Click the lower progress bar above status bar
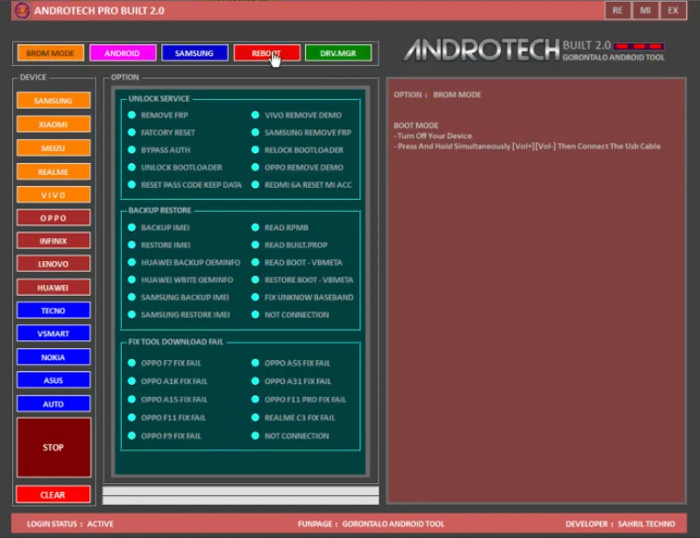The height and width of the screenshot is (538, 700). [x=241, y=500]
